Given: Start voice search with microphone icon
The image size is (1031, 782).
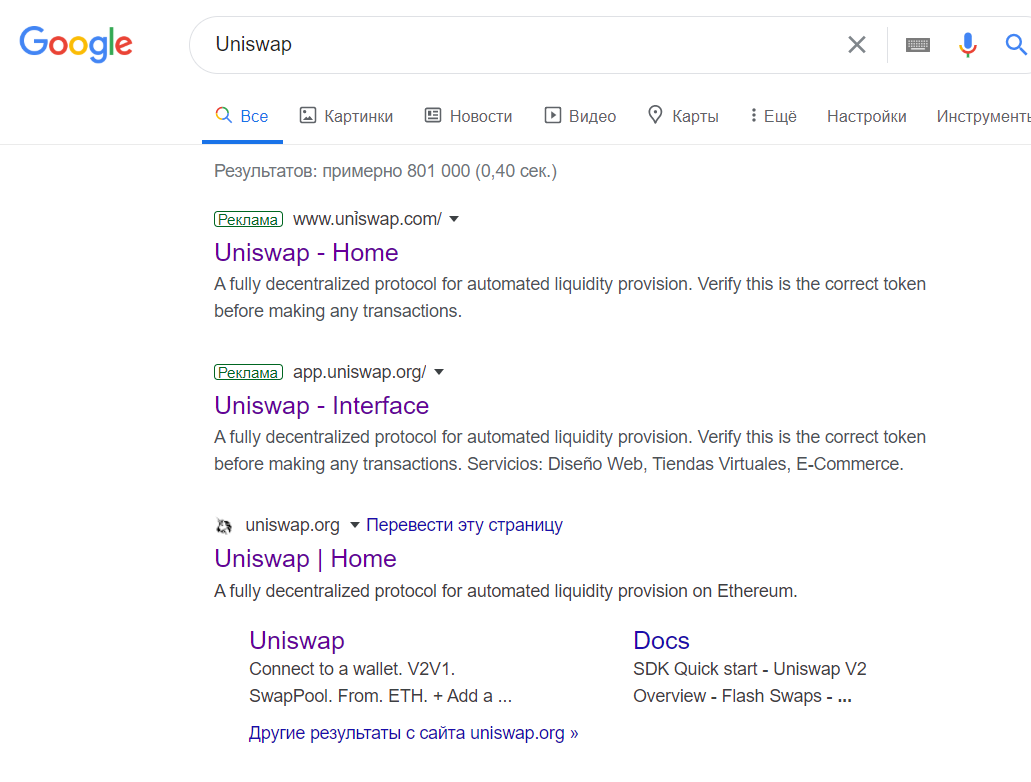Looking at the screenshot, I should click(x=967, y=45).
